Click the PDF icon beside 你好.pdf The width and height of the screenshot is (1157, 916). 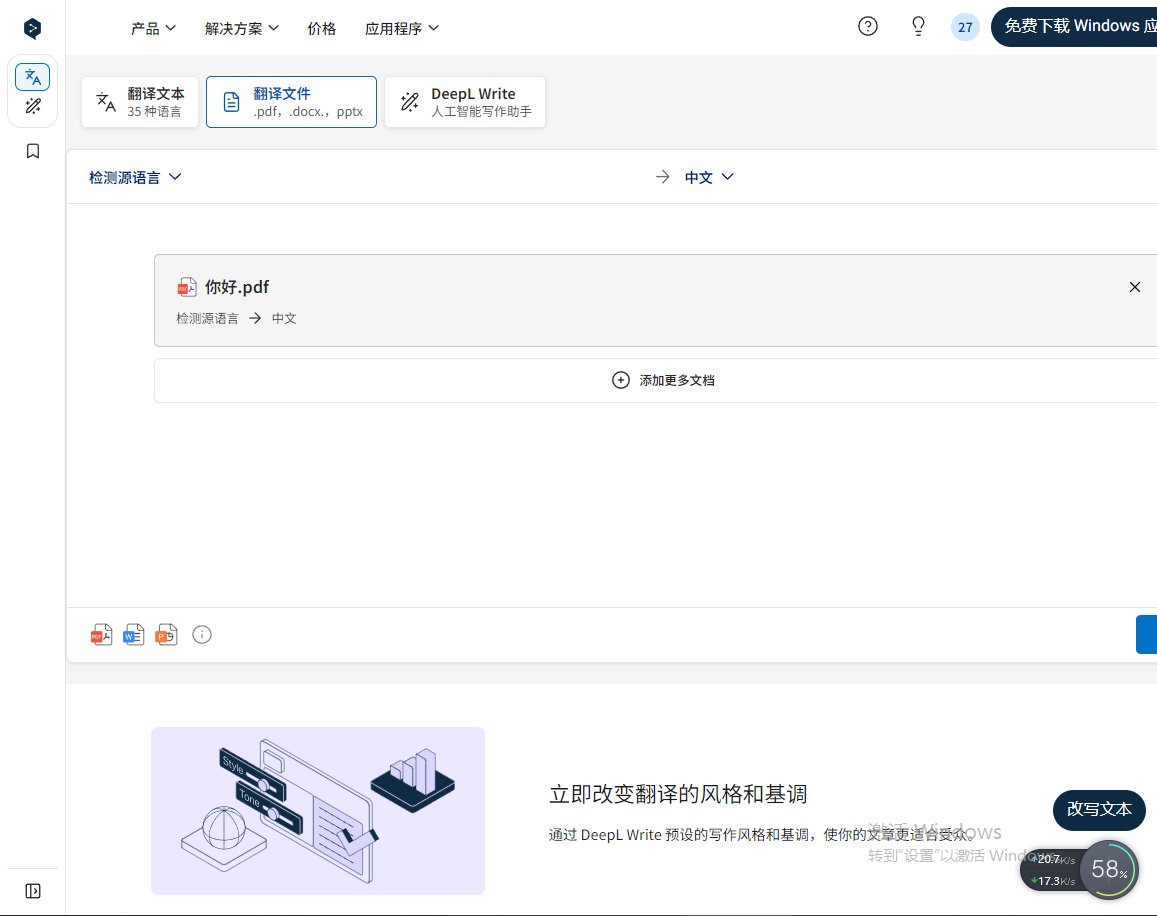[x=187, y=287]
